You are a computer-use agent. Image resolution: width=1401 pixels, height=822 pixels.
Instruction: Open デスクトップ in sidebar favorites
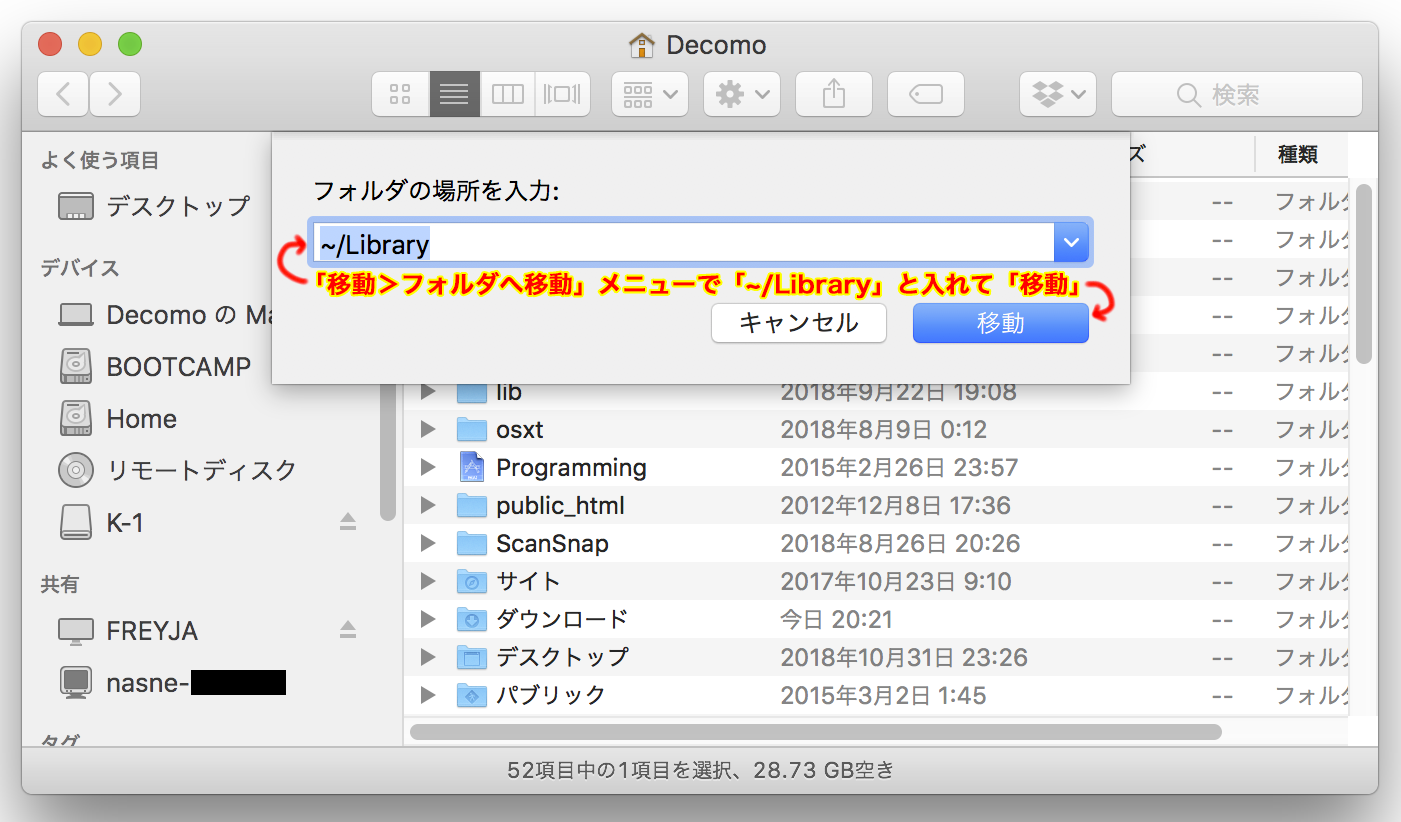pos(177,206)
